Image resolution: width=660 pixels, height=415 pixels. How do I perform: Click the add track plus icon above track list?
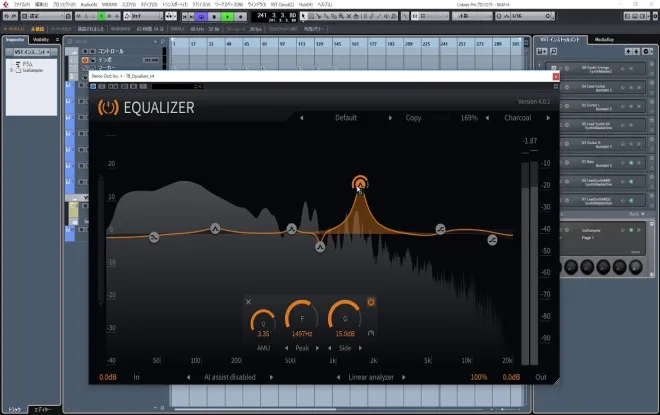[155, 42]
